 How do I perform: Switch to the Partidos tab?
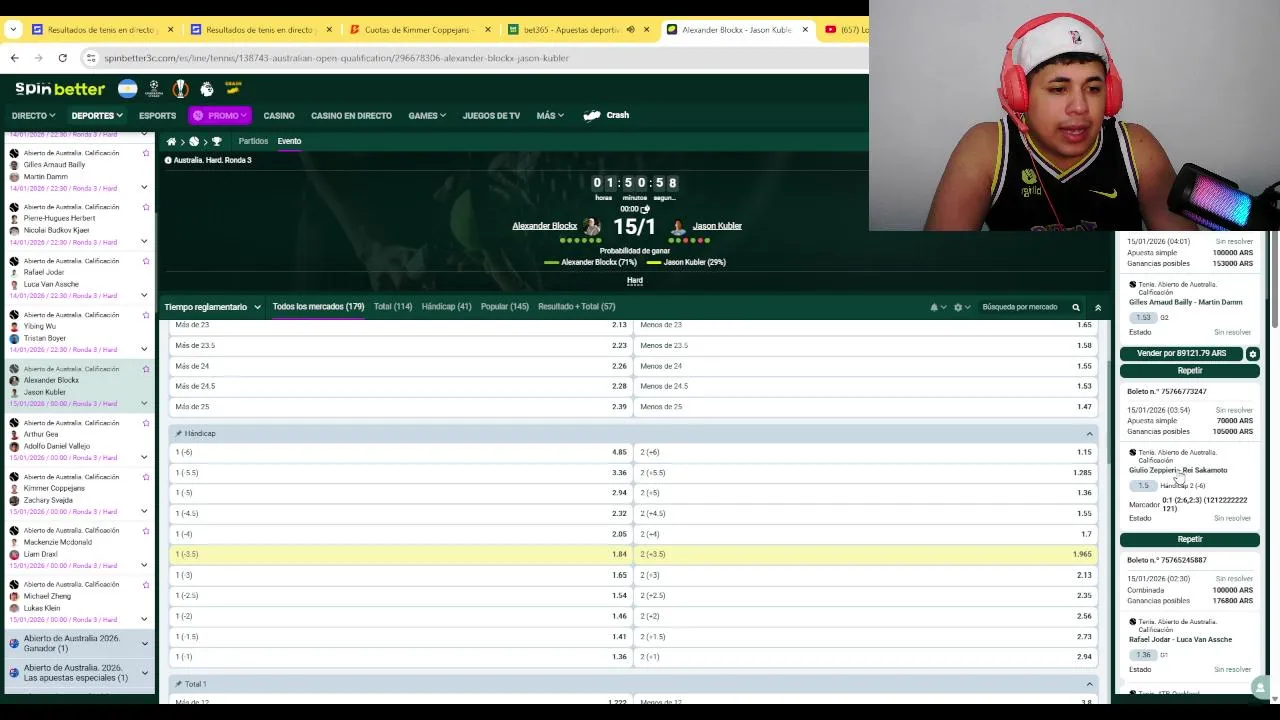pyautogui.click(x=253, y=141)
